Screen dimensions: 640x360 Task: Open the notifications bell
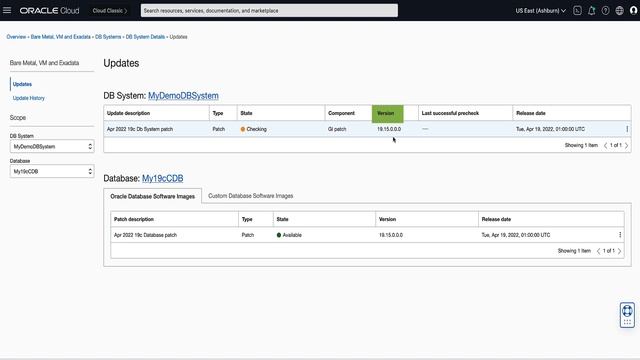[591, 11]
